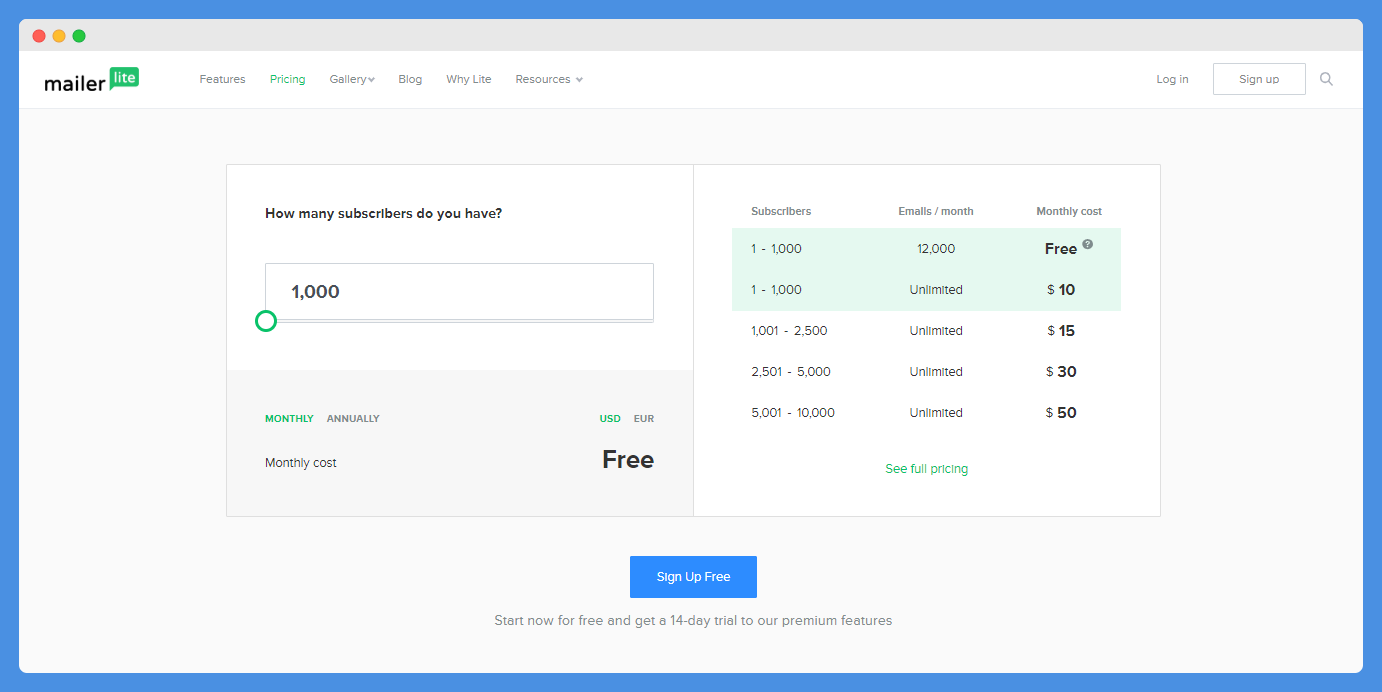Click the Sign Up Free button

coord(693,577)
